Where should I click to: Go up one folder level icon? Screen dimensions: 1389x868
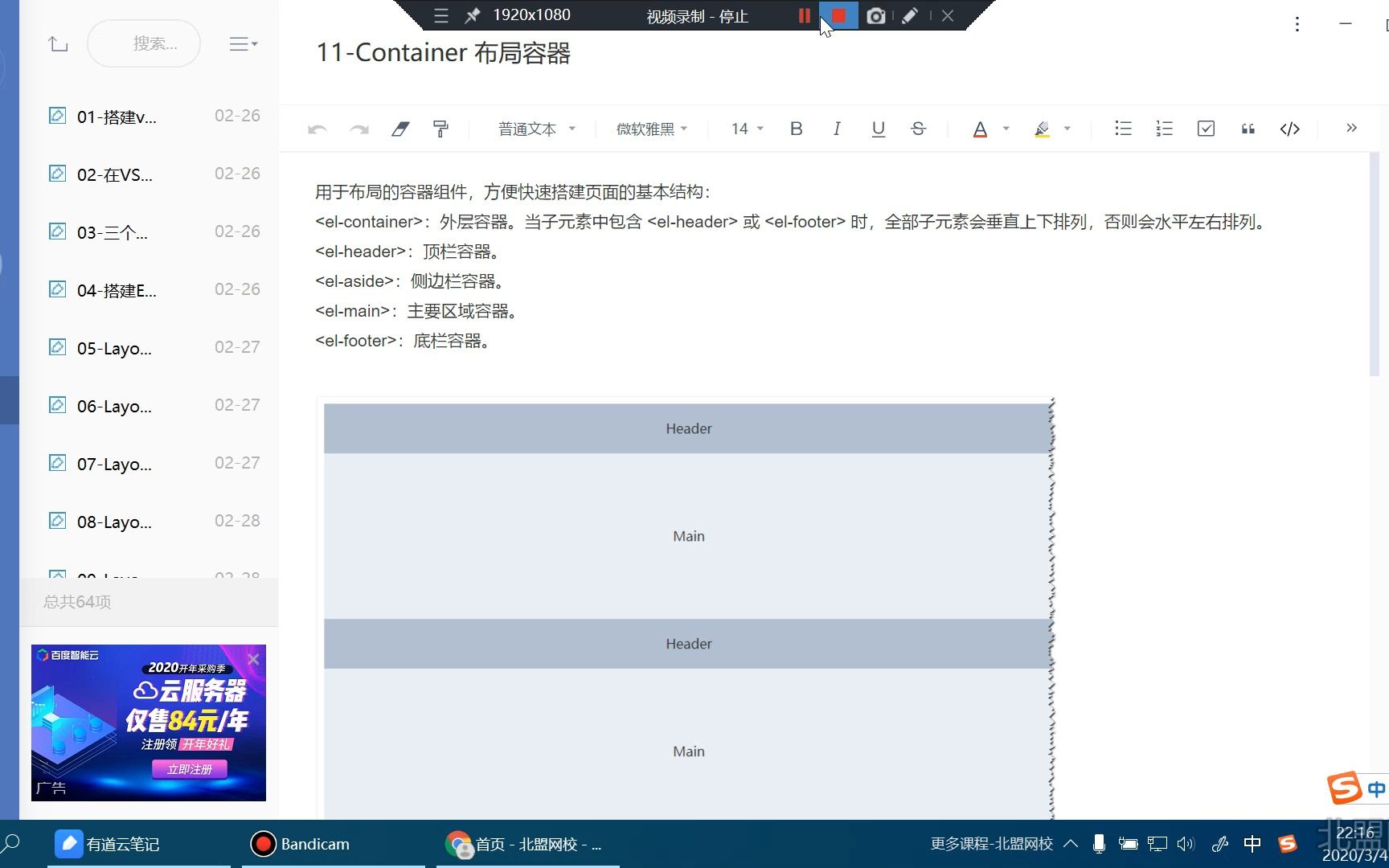[x=58, y=43]
